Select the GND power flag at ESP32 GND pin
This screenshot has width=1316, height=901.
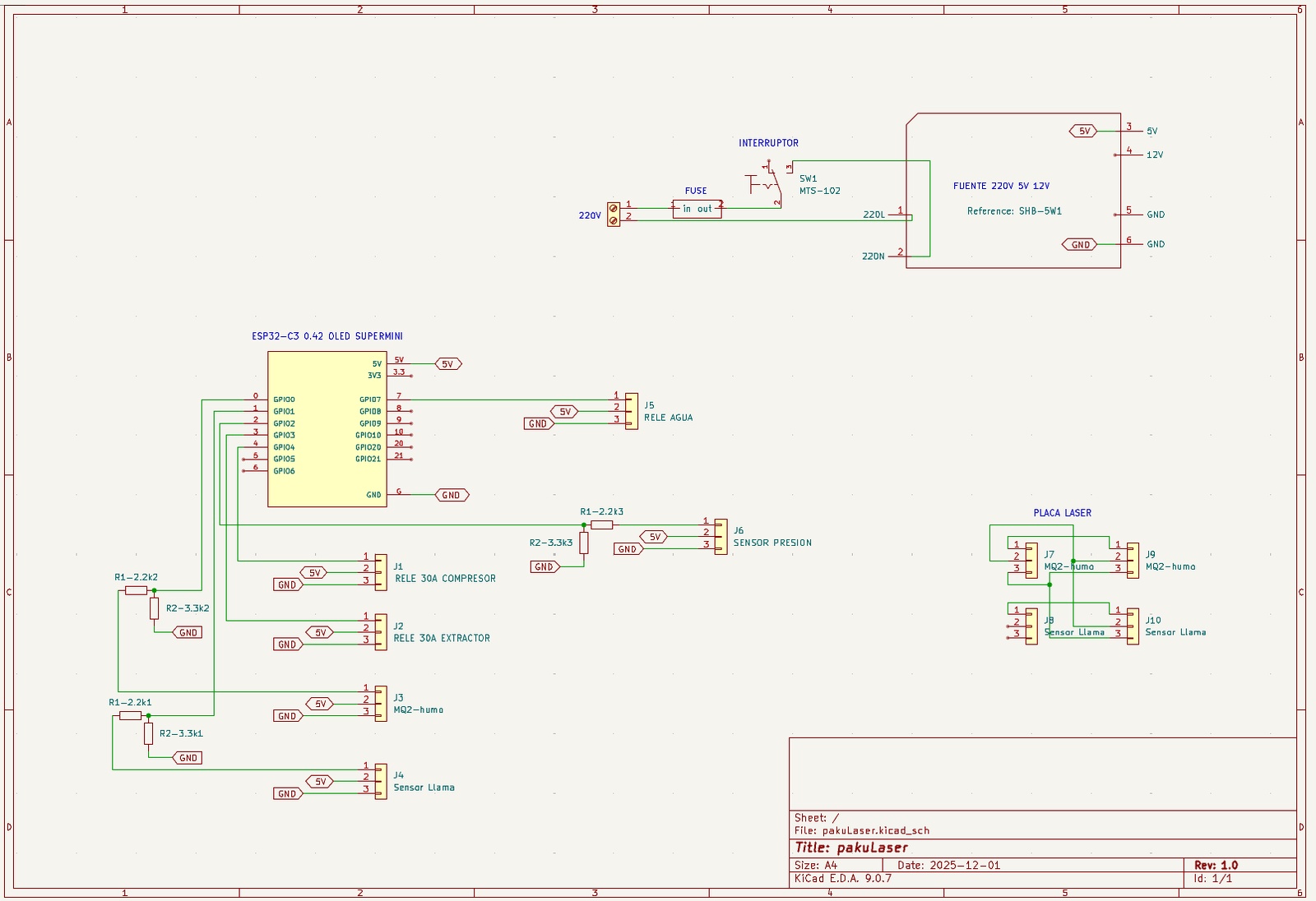pos(452,495)
